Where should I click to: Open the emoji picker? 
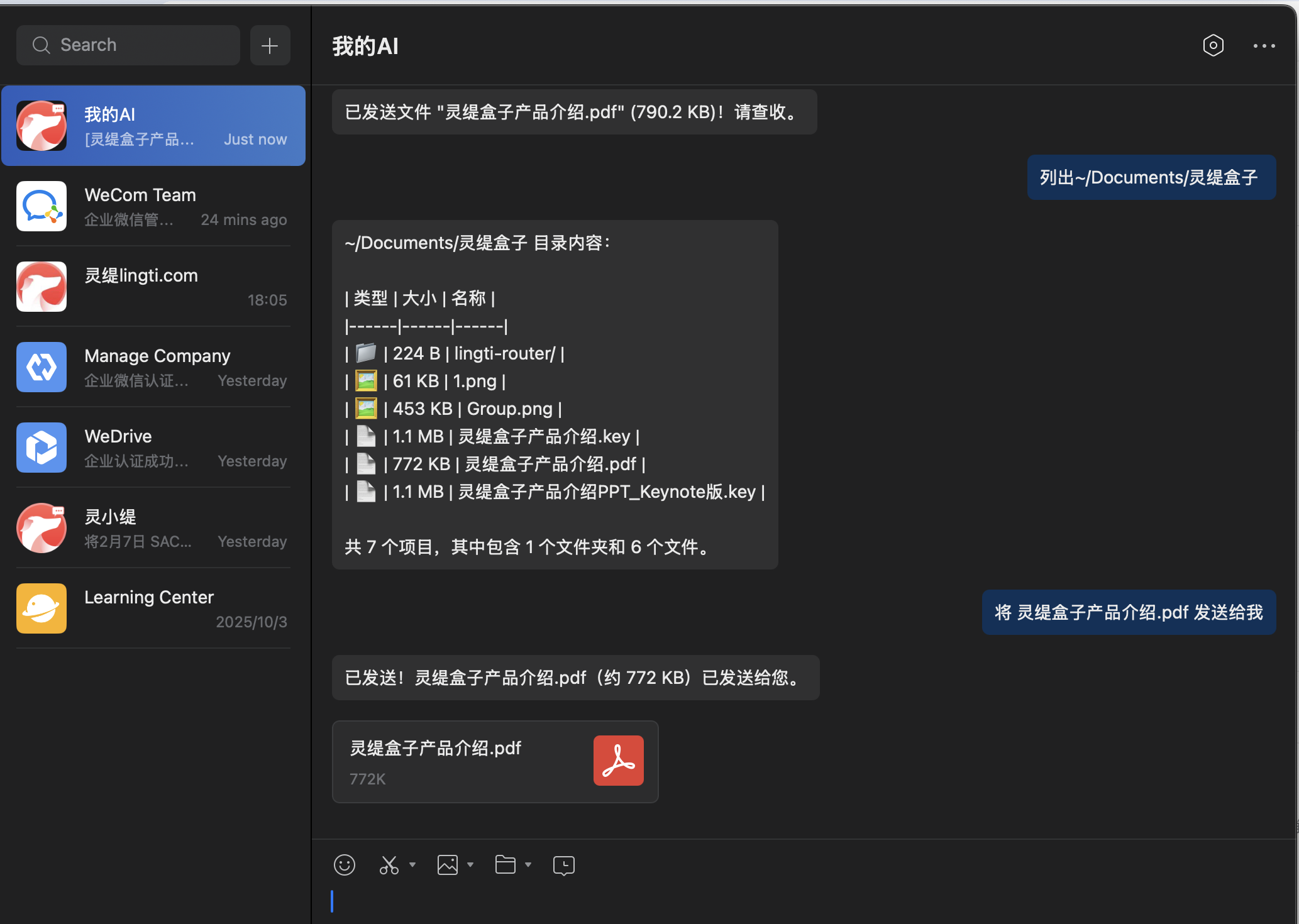(x=344, y=864)
